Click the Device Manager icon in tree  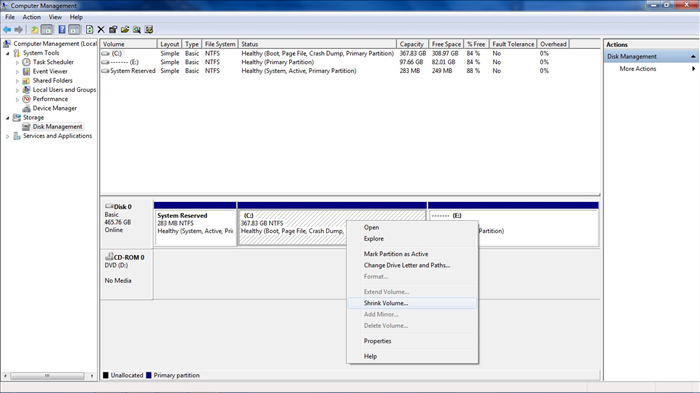(26, 108)
